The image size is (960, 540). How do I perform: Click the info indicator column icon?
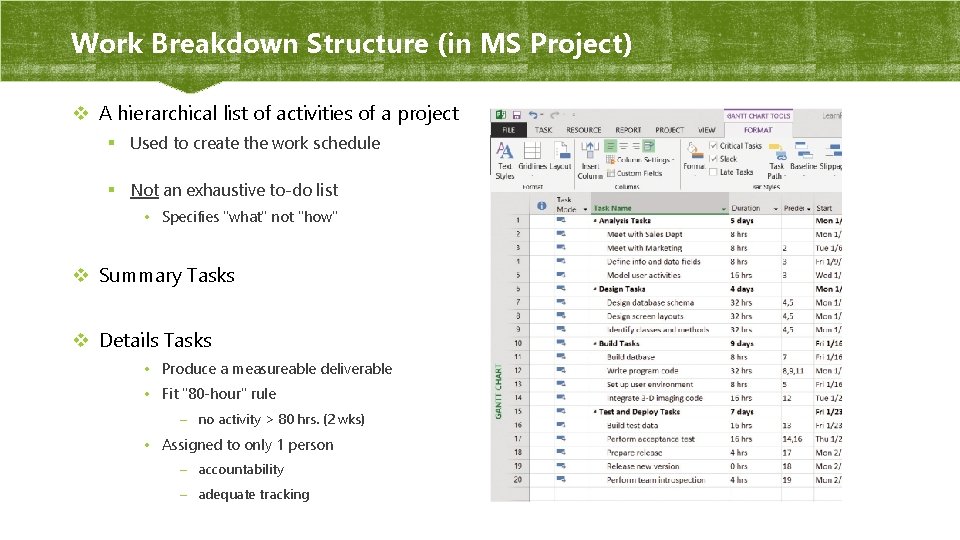click(541, 206)
